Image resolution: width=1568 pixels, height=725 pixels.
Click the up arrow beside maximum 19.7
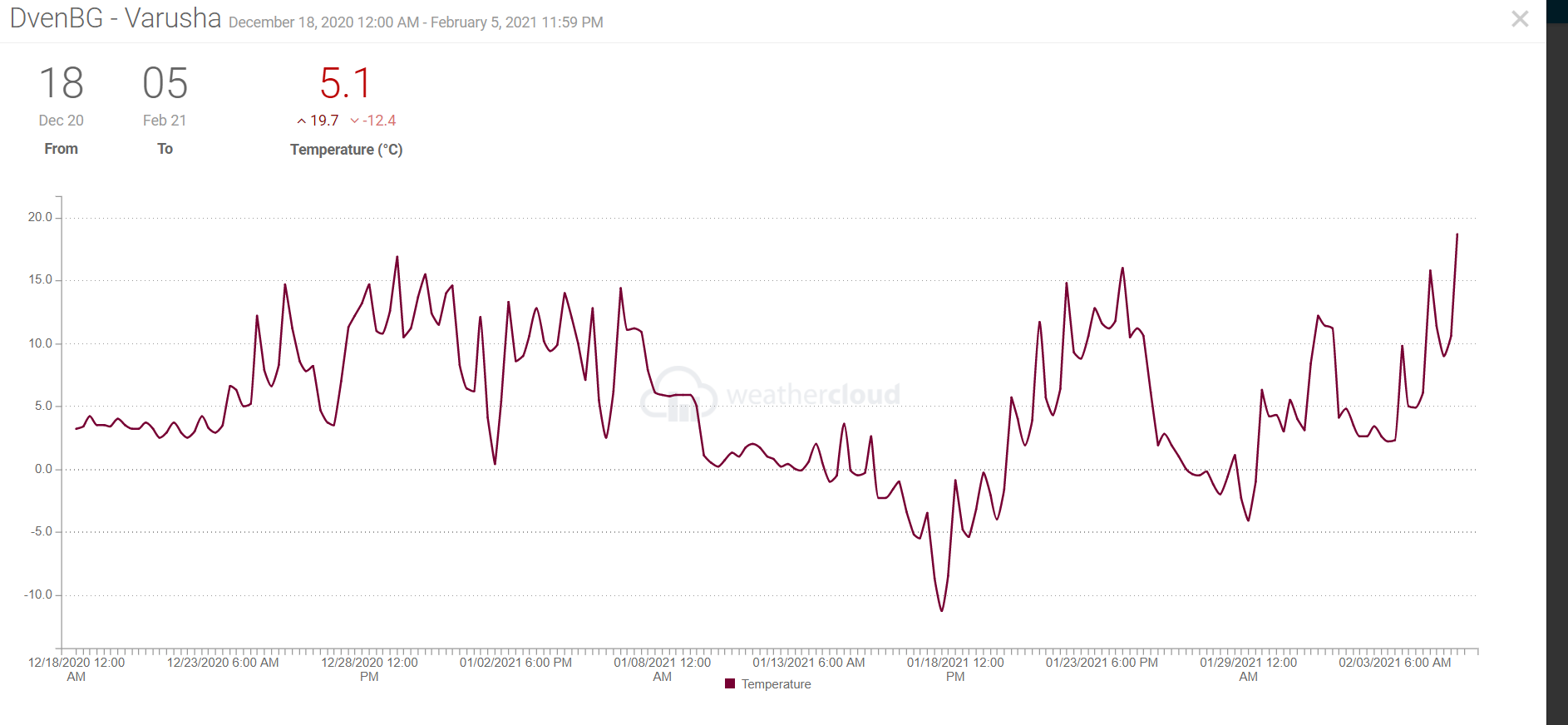coord(302,121)
